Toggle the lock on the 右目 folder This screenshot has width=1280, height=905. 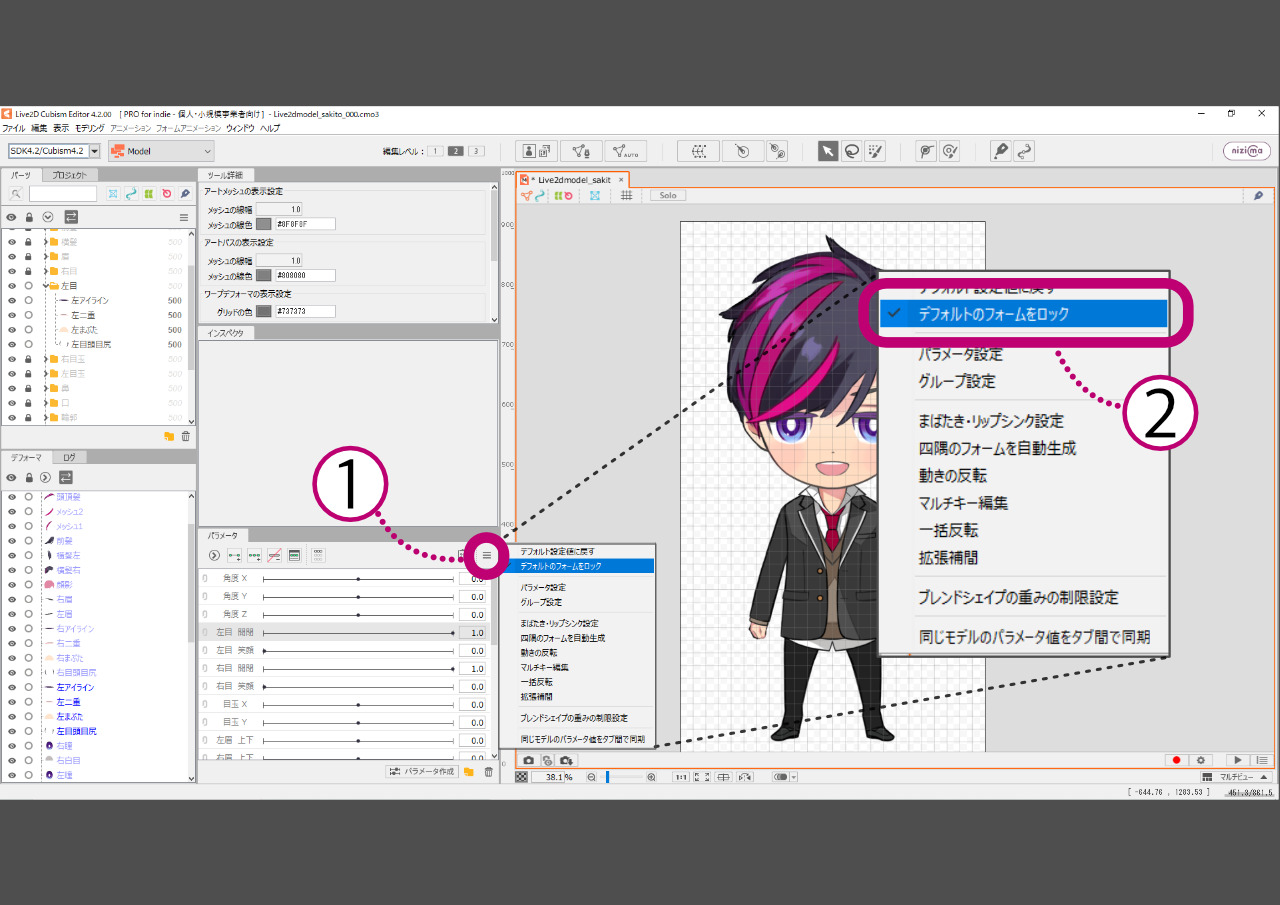tap(29, 271)
